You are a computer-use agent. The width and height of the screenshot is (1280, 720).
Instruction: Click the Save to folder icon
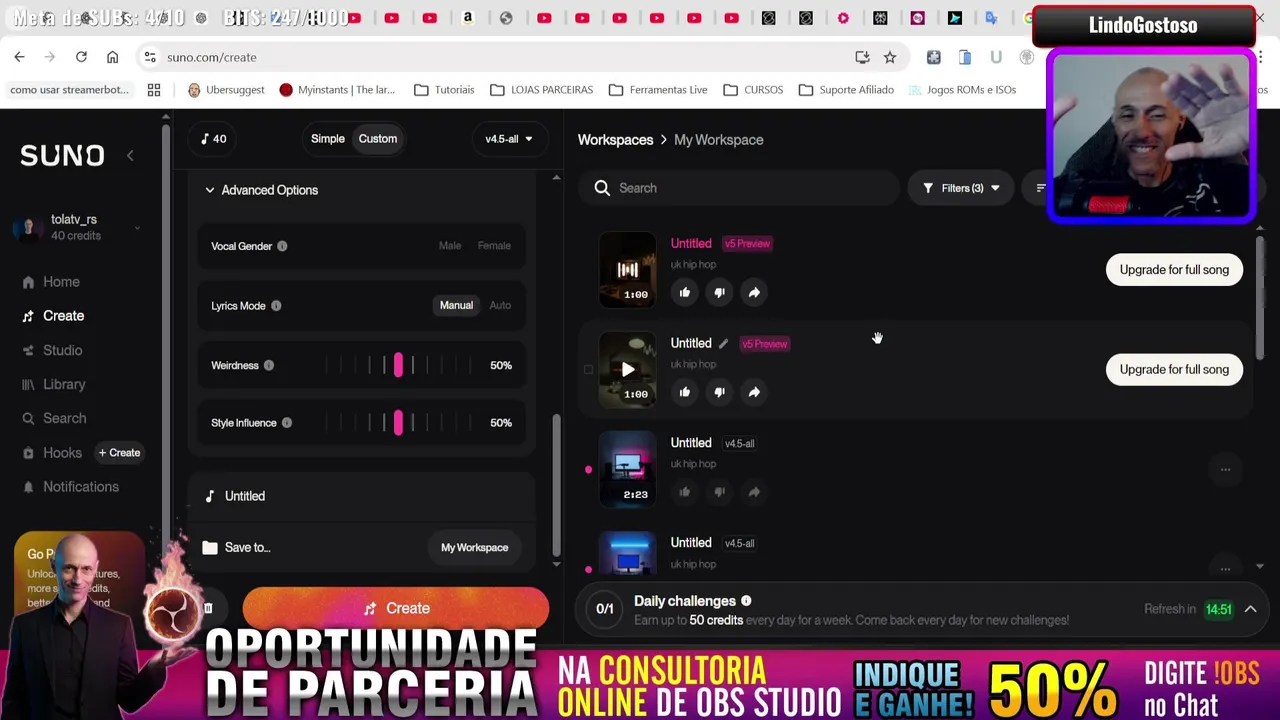click(x=209, y=547)
